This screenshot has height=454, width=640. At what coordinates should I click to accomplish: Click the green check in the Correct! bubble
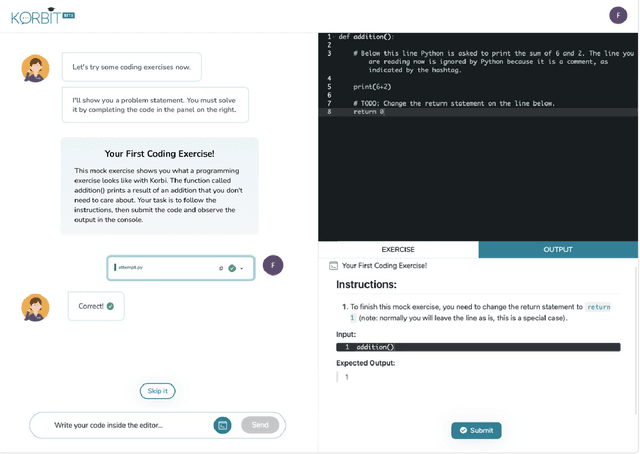[x=110, y=306]
